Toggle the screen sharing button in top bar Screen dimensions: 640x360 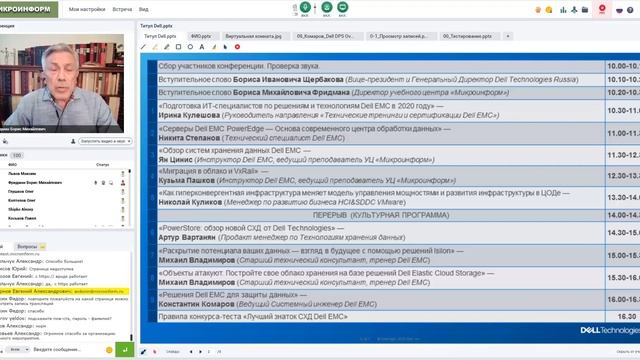point(342,7)
